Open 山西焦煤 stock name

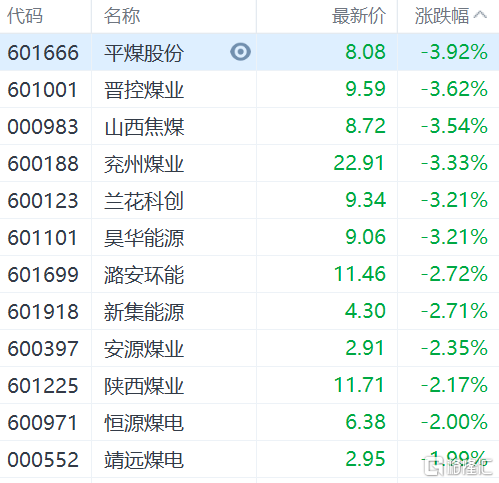[144, 127]
